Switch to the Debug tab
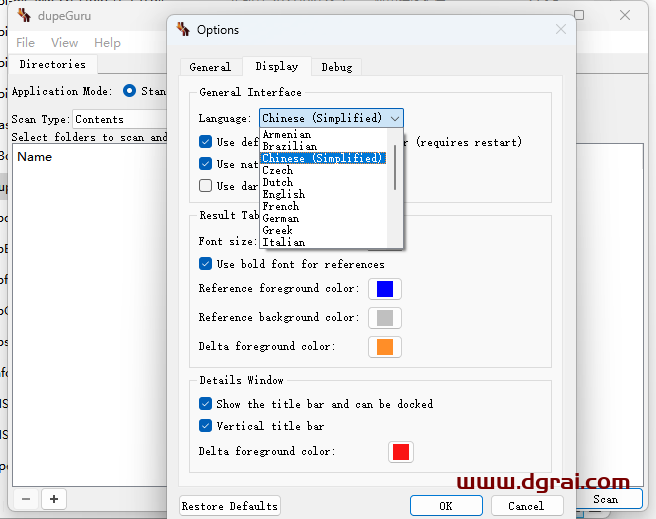Image resolution: width=656 pixels, height=519 pixels. [337, 67]
